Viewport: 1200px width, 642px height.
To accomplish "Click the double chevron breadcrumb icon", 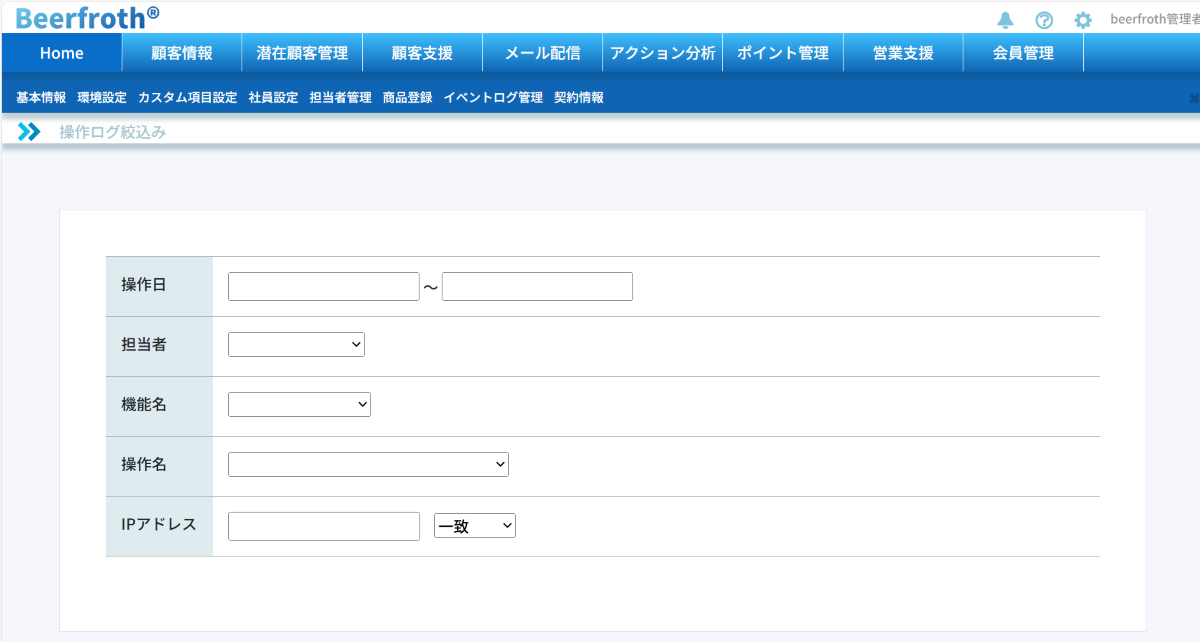I will (x=29, y=132).
